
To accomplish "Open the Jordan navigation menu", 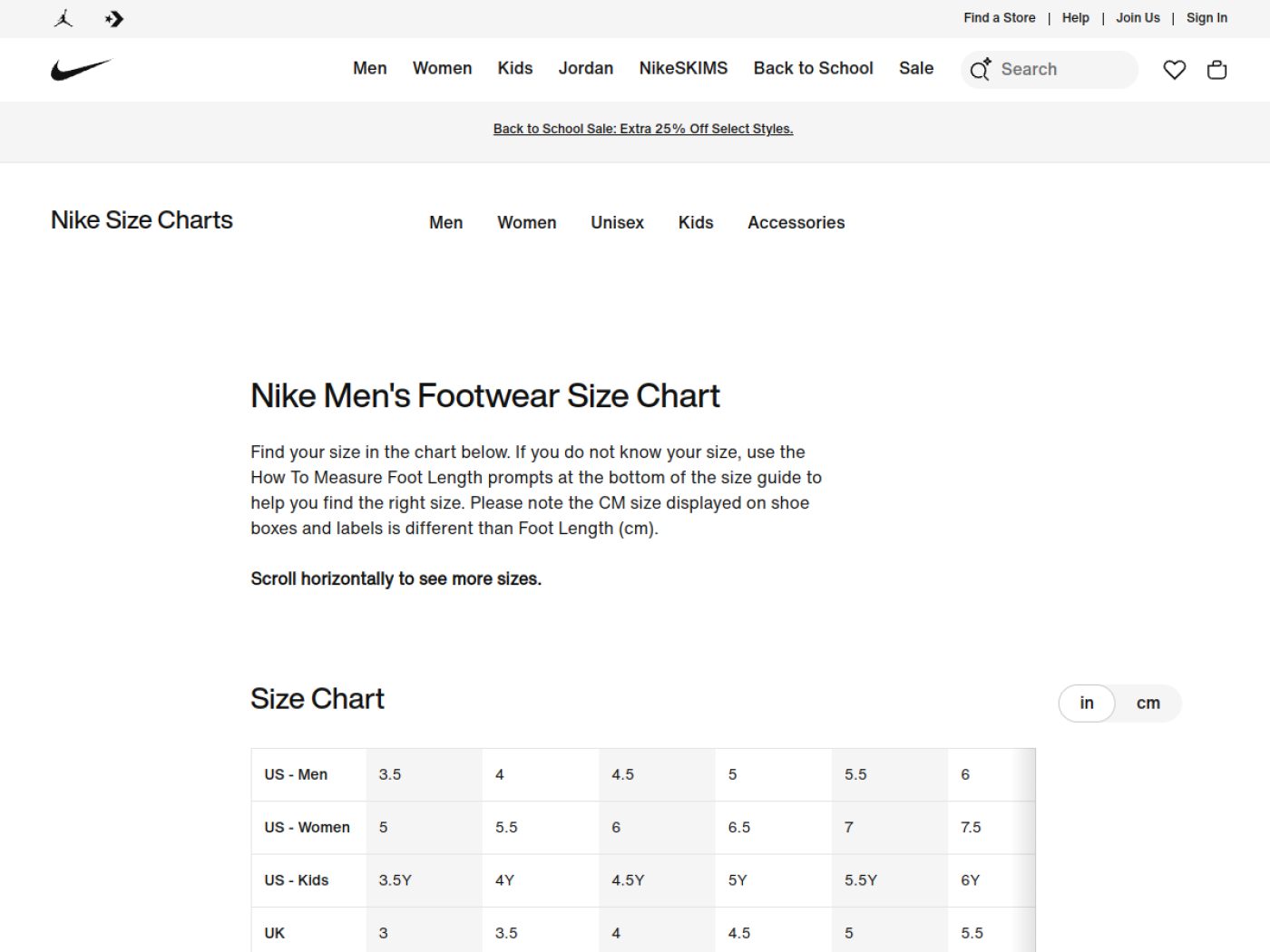I will (586, 68).
